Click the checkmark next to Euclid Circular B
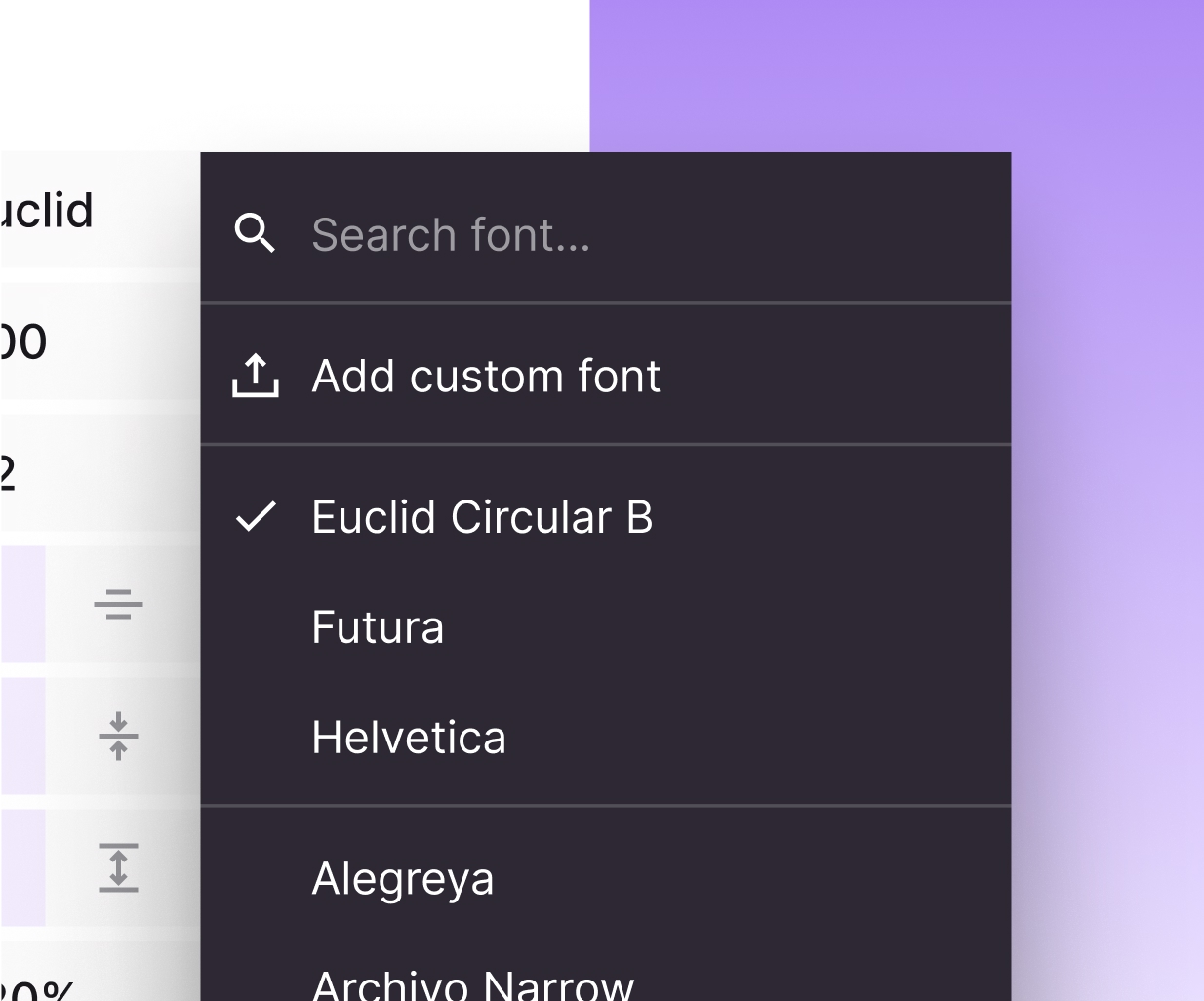This screenshot has height=1001, width=1204. click(257, 516)
